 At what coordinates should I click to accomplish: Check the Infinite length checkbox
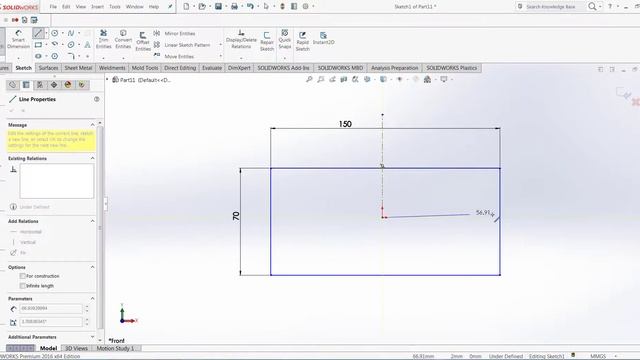(x=23, y=286)
